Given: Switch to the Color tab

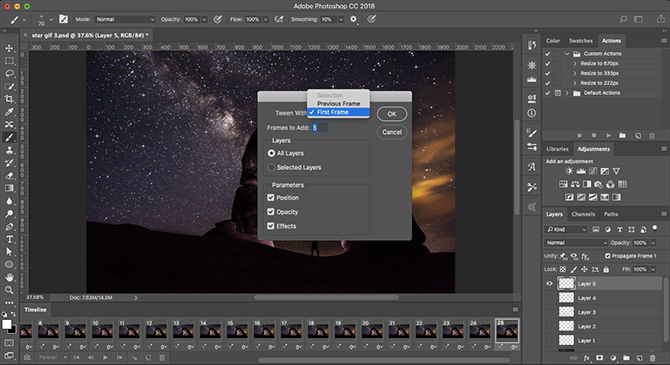Looking at the screenshot, I should pyautogui.click(x=553, y=41).
